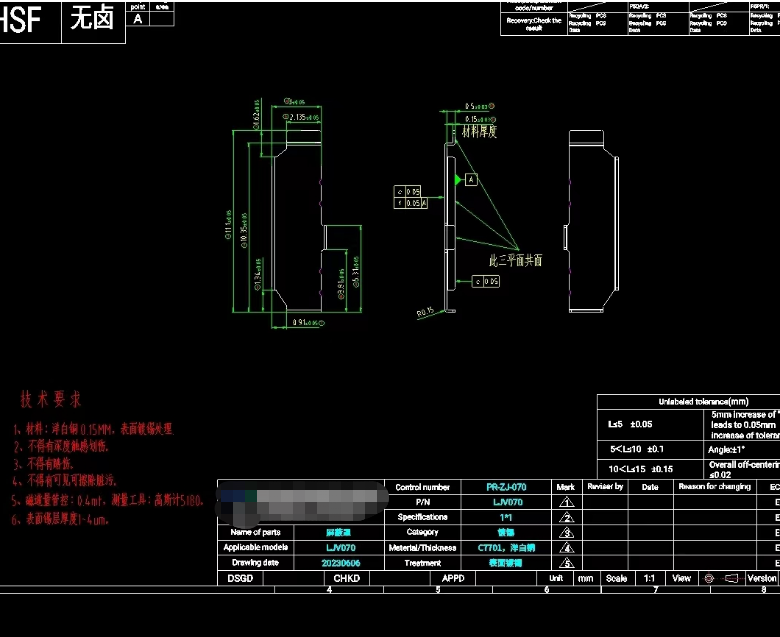Select the R0.15 radius dimension
This screenshot has height=637, width=780.
point(426,313)
